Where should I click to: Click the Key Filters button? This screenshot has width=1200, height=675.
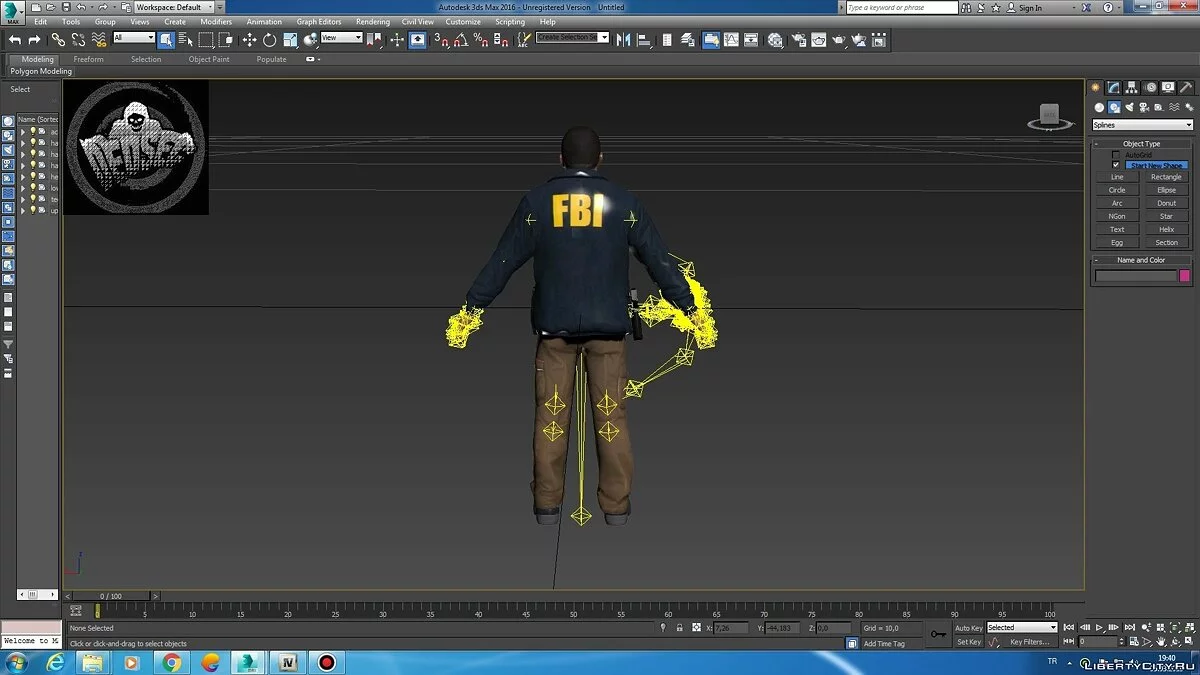(x=1029, y=642)
